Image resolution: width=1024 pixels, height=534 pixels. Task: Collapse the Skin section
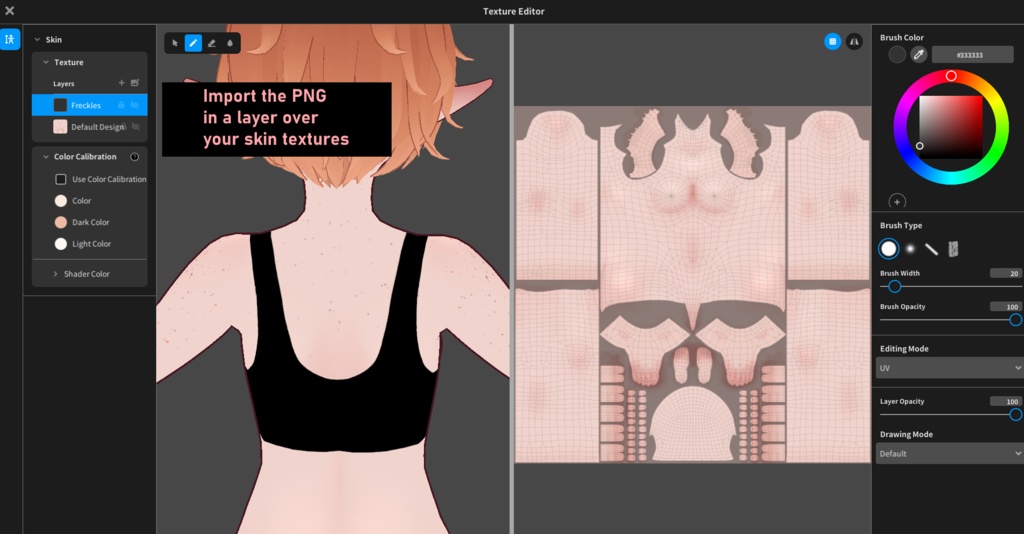(x=37, y=40)
